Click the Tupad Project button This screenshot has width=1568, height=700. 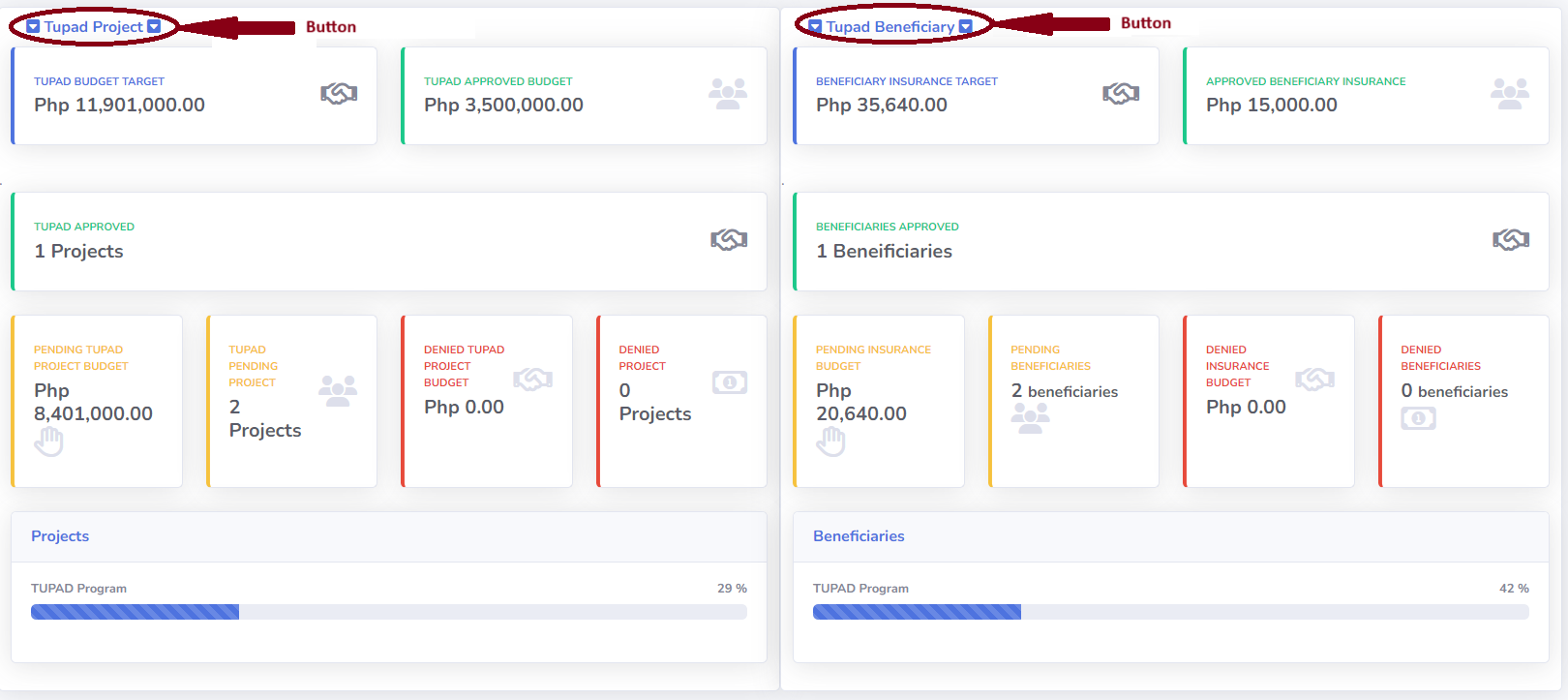coord(93,27)
